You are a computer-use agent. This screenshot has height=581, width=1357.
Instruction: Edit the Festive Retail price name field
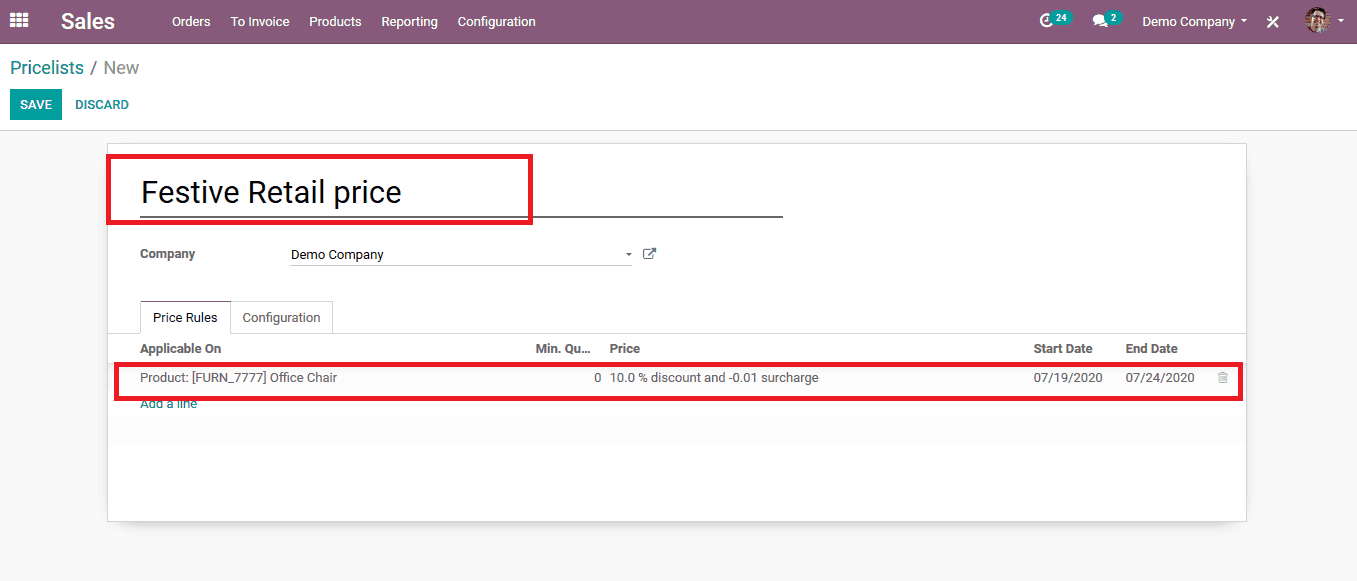(x=461, y=191)
